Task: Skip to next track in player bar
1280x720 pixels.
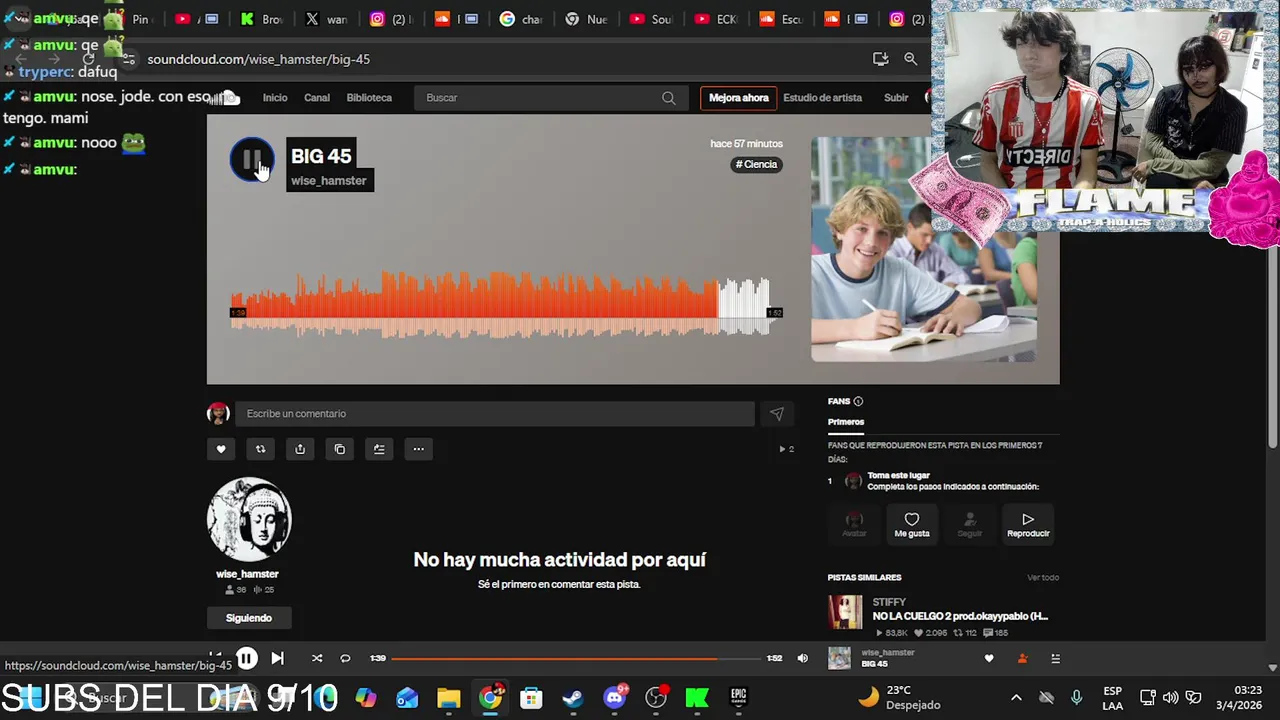Action: coord(277,658)
